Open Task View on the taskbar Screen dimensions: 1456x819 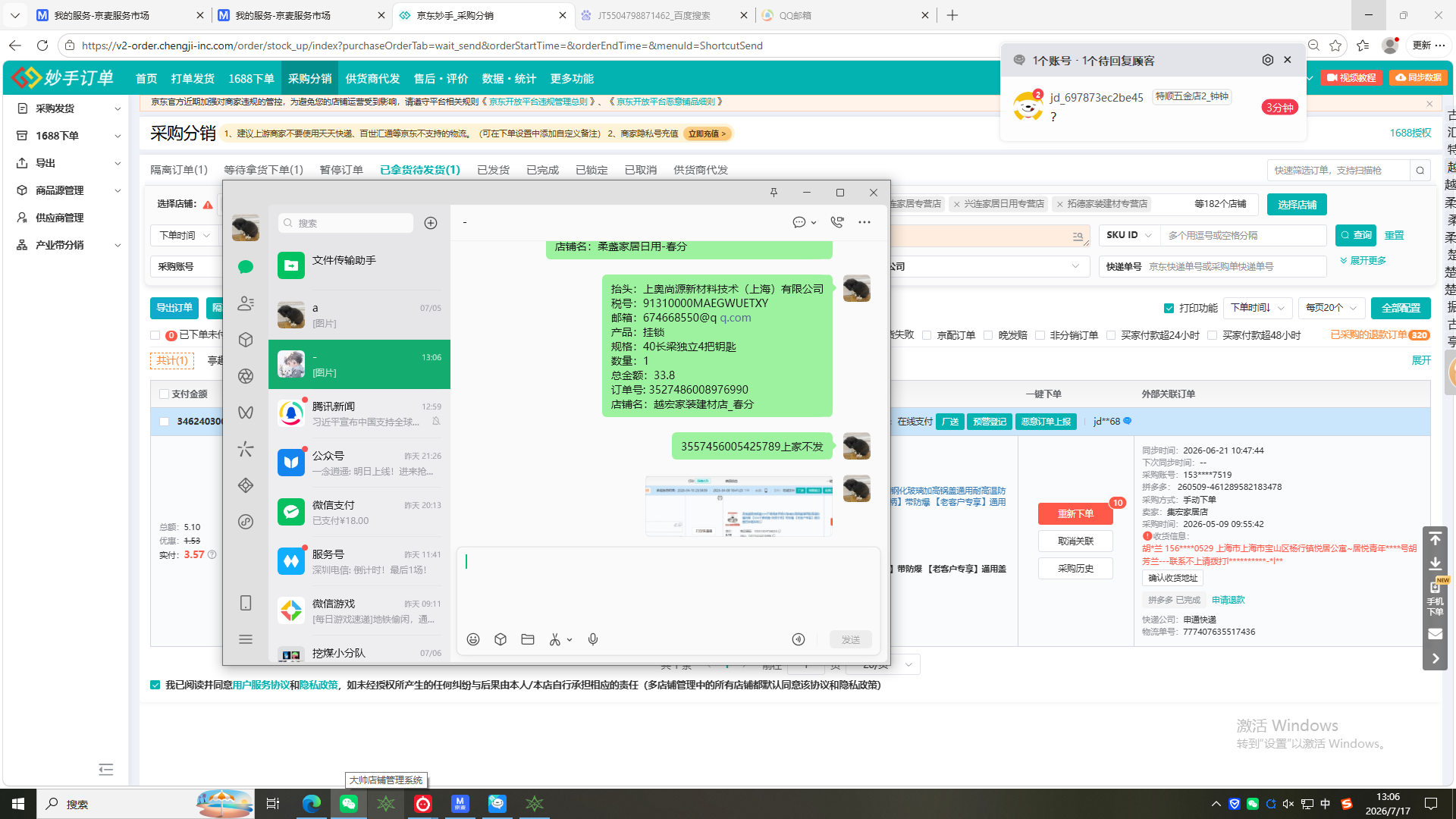click(x=273, y=804)
